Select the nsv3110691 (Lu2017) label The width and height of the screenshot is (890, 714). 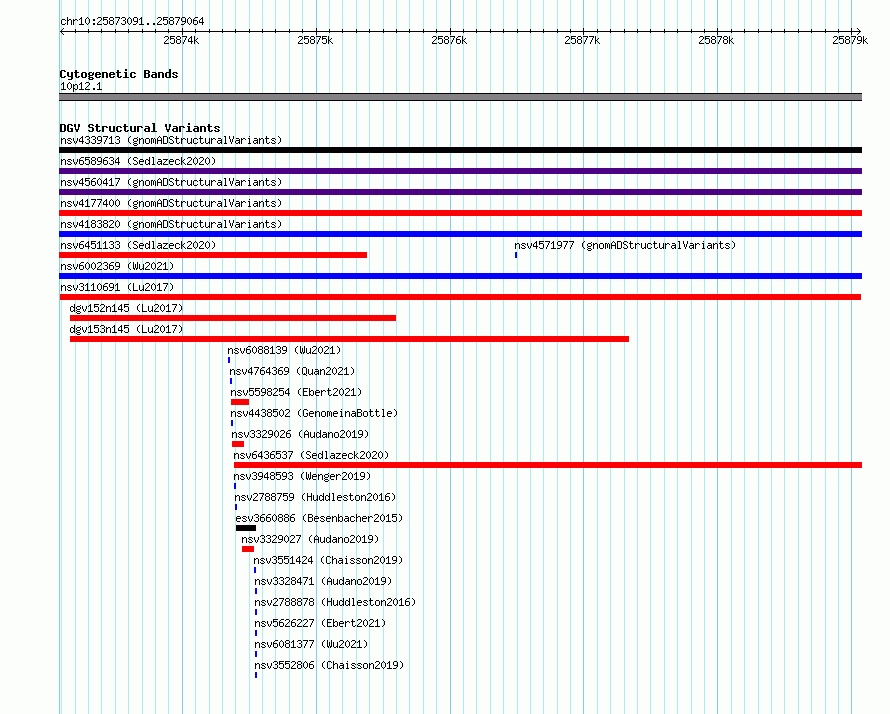(117, 287)
